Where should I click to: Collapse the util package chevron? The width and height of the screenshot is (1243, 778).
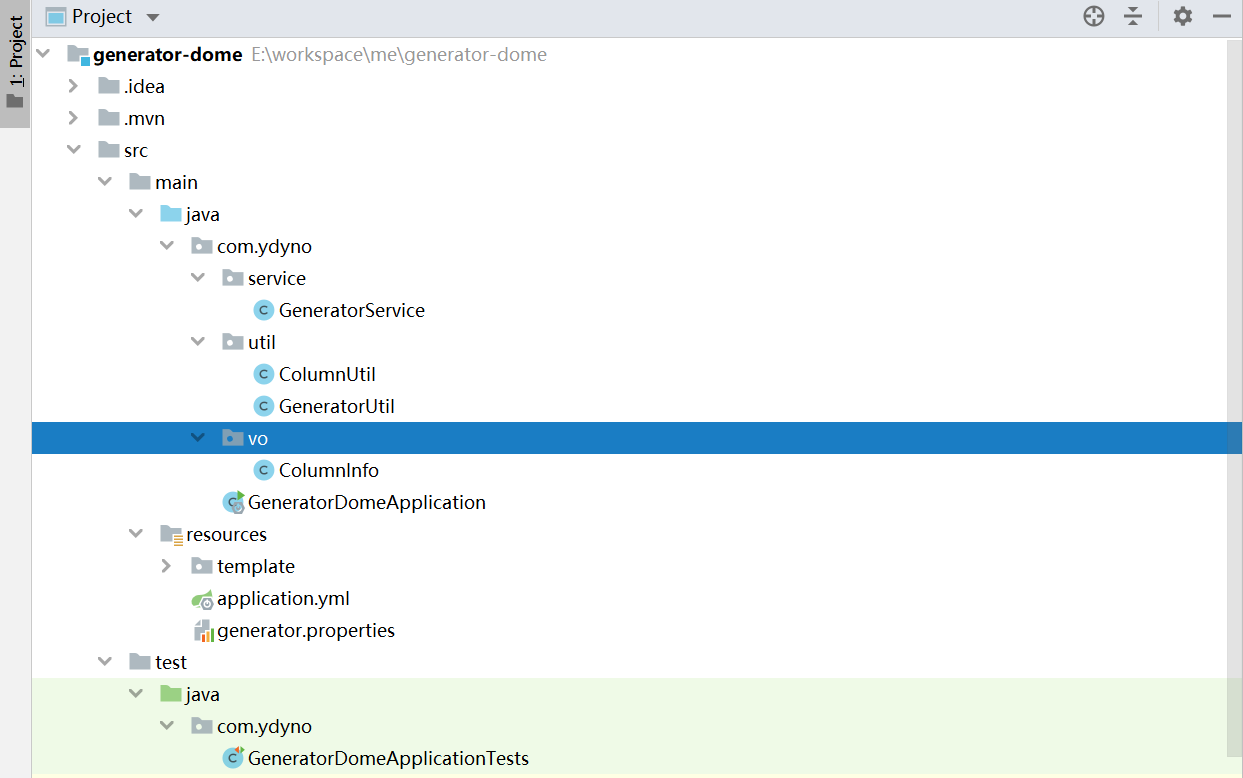point(197,342)
